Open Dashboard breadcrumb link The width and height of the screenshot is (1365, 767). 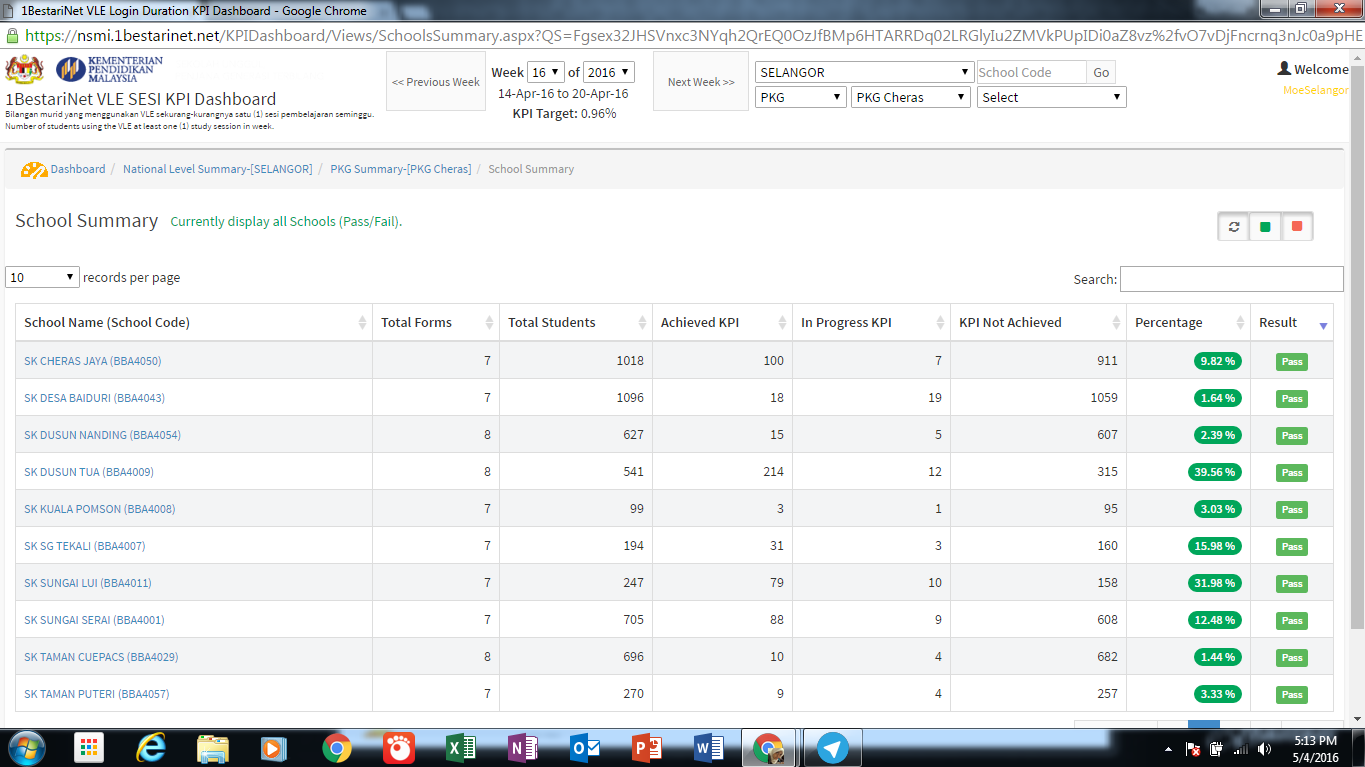(78, 169)
